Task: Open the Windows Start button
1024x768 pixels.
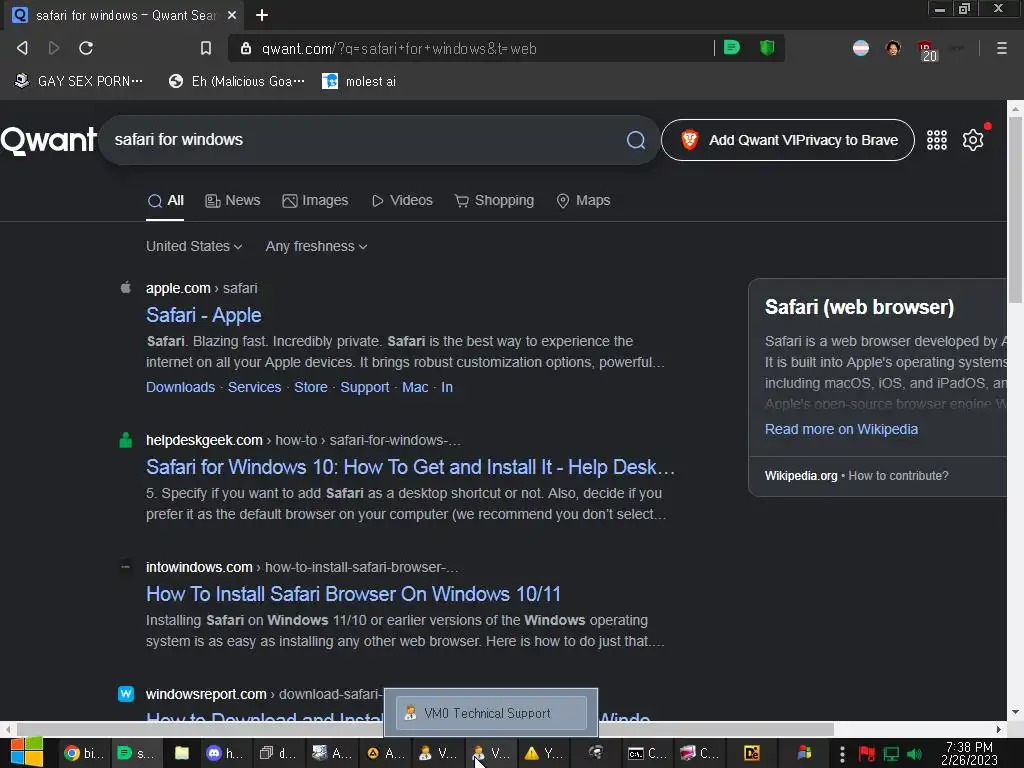Action: coord(27,752)
